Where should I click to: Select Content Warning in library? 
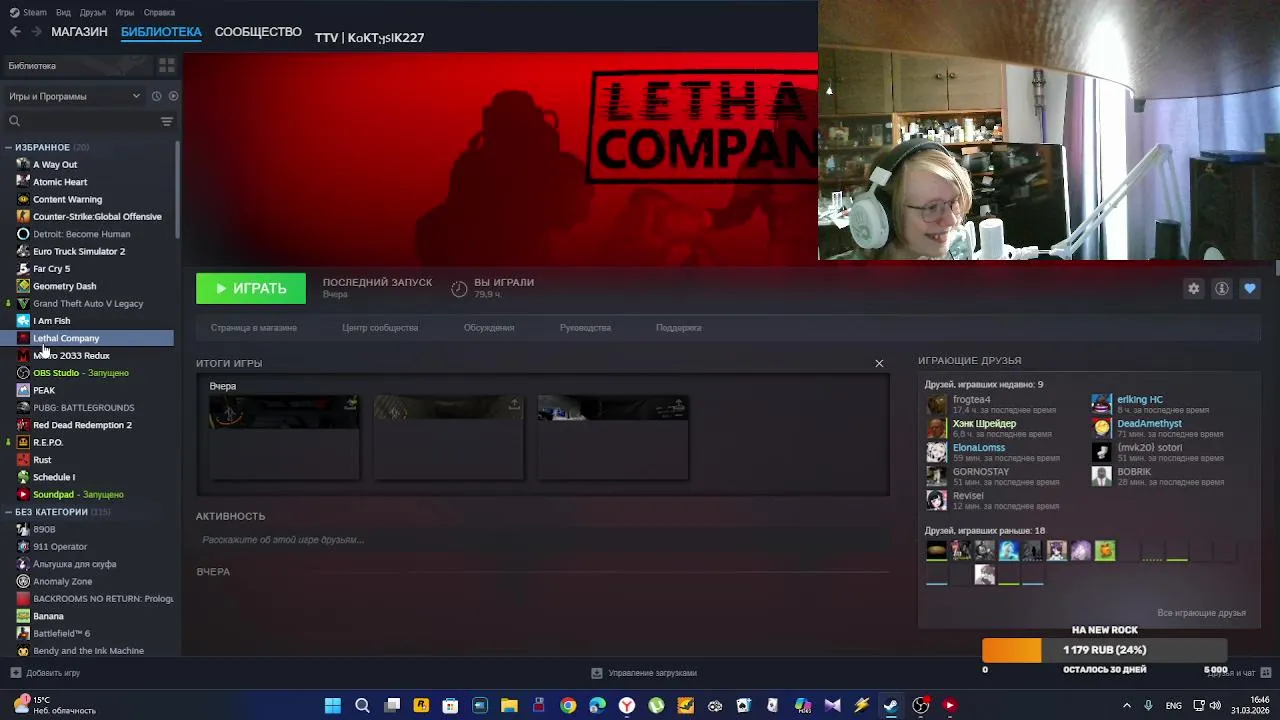[67, 199]
